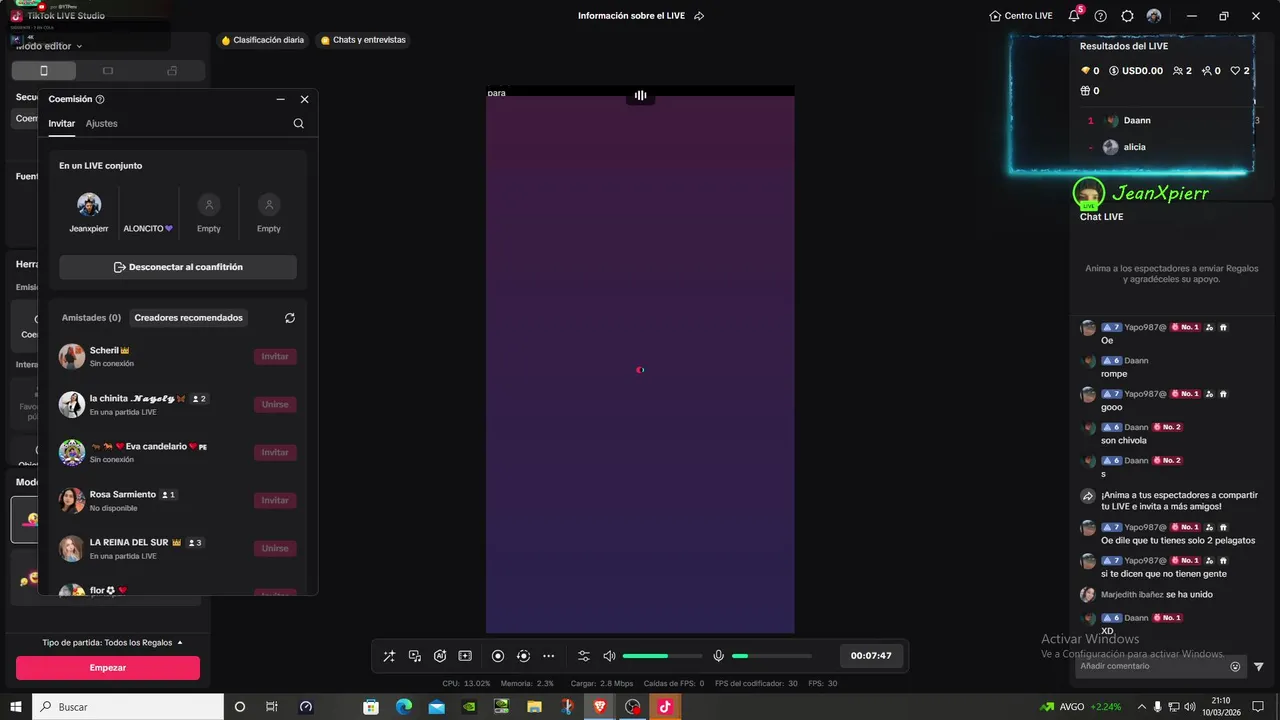The image size is (1280, 720).
Task: Click Unirse next to la chinita Nagely
Action: 275,405
